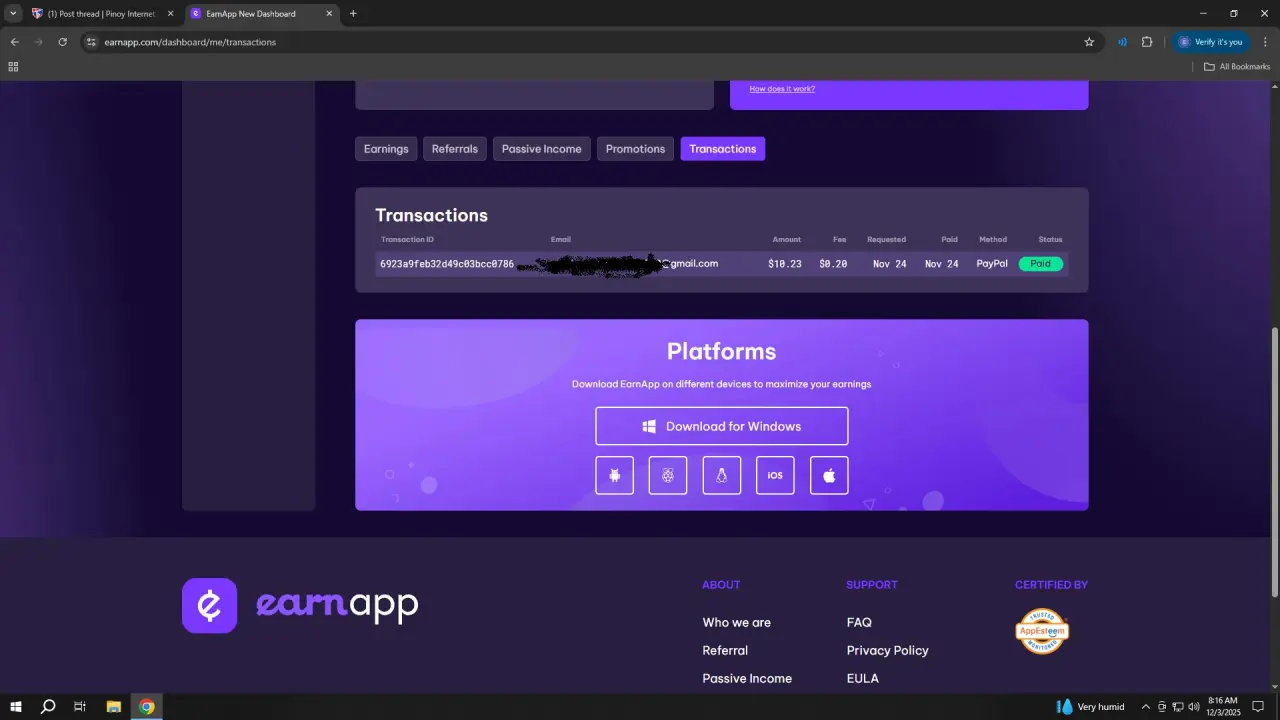The height and width of the screenshot is (720, 1280).
Task: Open the AppEsteem certification badge
Action: [x=1042, y=631]
